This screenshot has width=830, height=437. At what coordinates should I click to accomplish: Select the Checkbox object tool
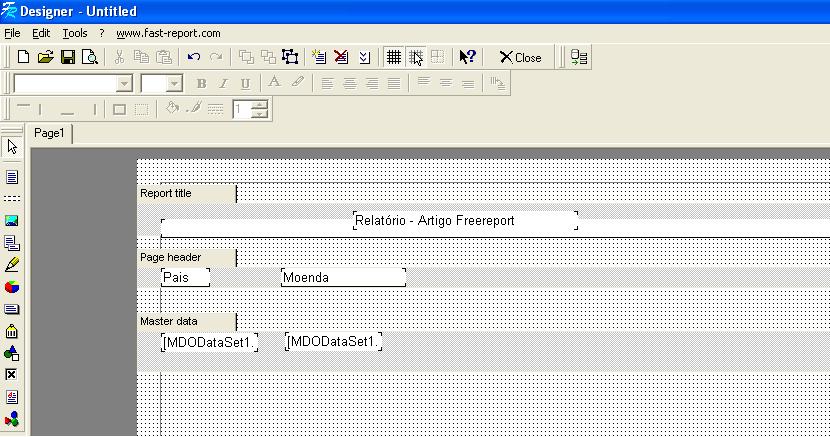pyautogui.click(x=12, y=374)
